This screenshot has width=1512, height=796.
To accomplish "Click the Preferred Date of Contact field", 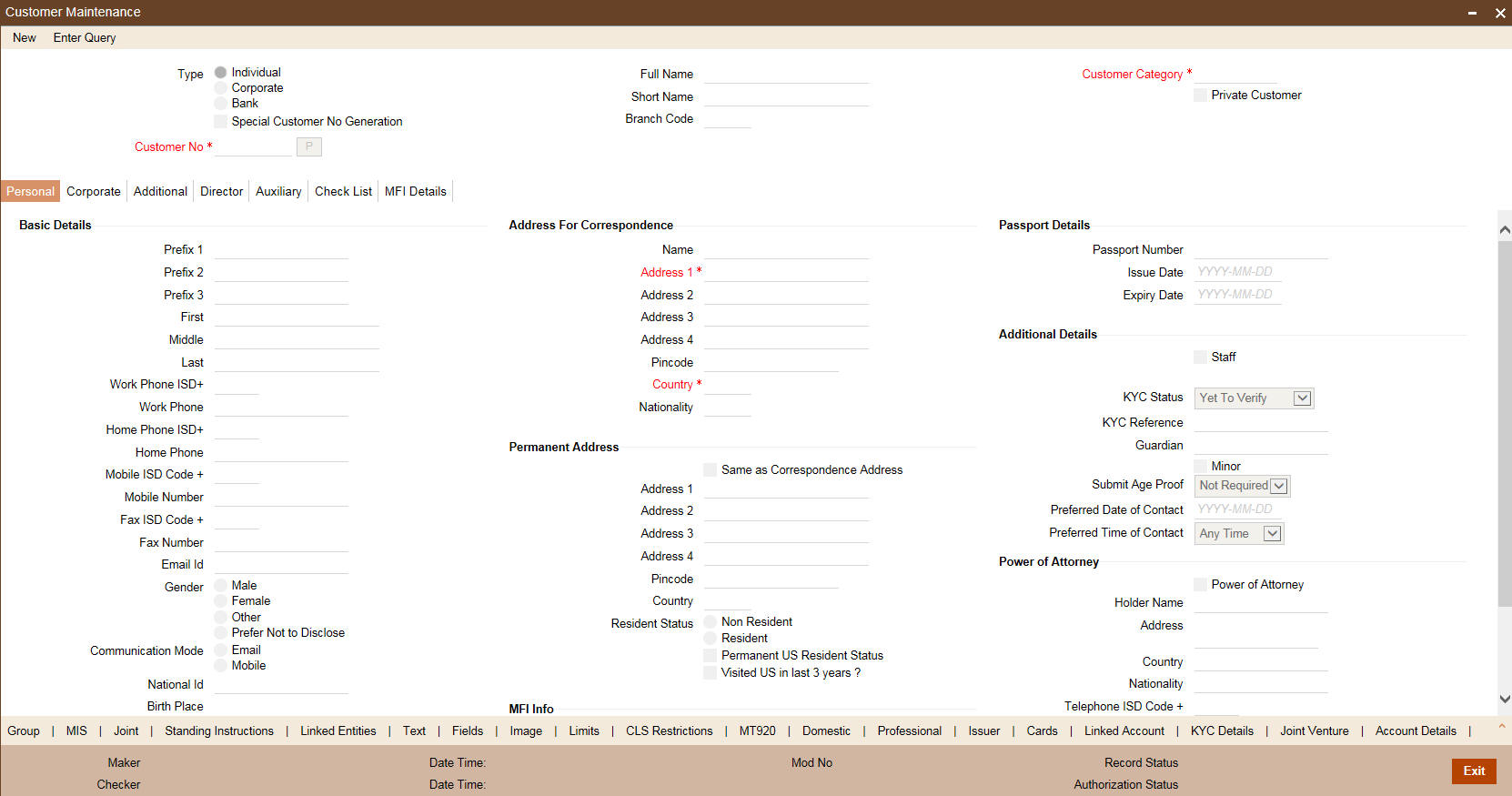I will (x=1237, y=509).
